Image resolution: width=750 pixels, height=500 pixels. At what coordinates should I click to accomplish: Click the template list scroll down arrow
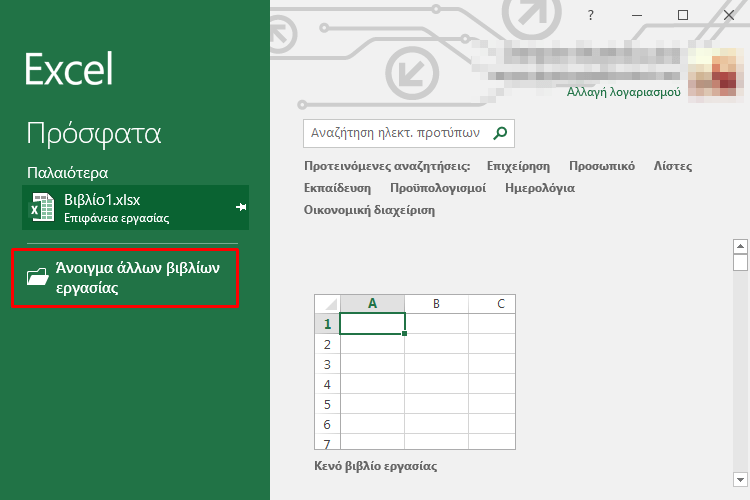click(740, 479)
